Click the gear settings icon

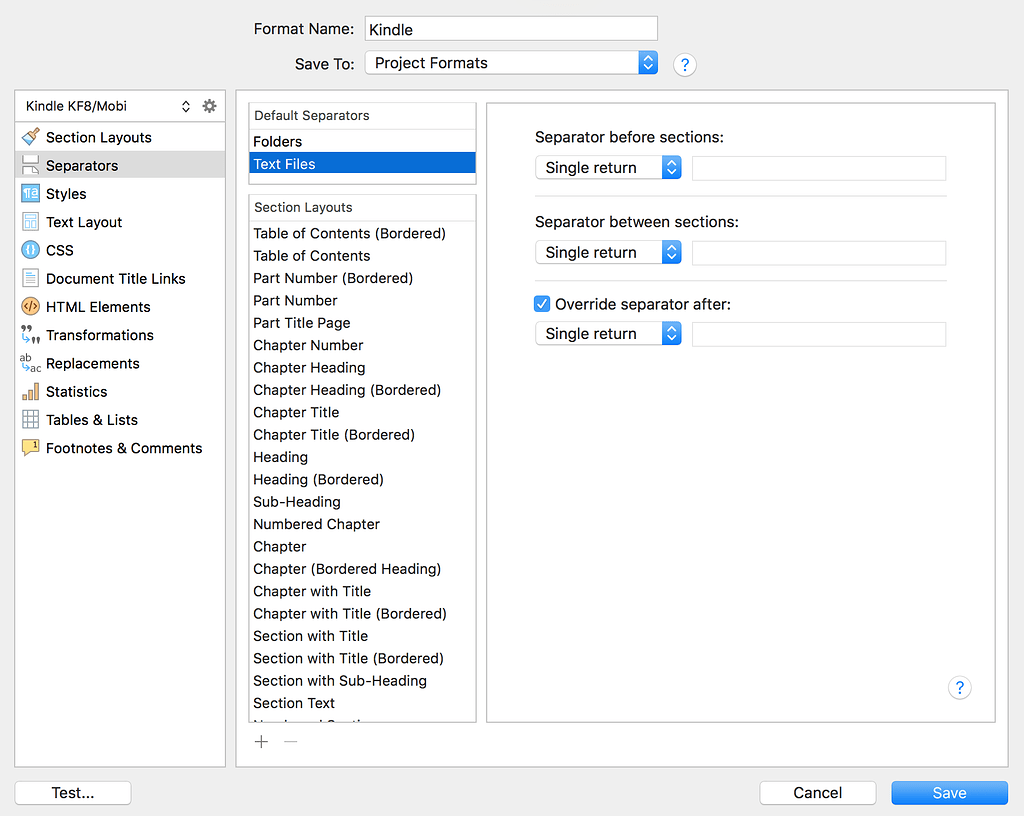pyautogui.click(x=209, y=105)
